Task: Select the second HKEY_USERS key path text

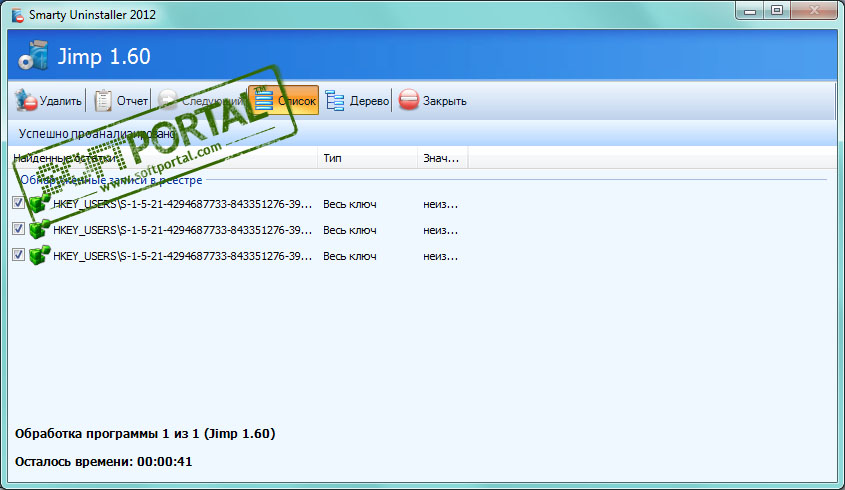Action: [x=183, y=230]
